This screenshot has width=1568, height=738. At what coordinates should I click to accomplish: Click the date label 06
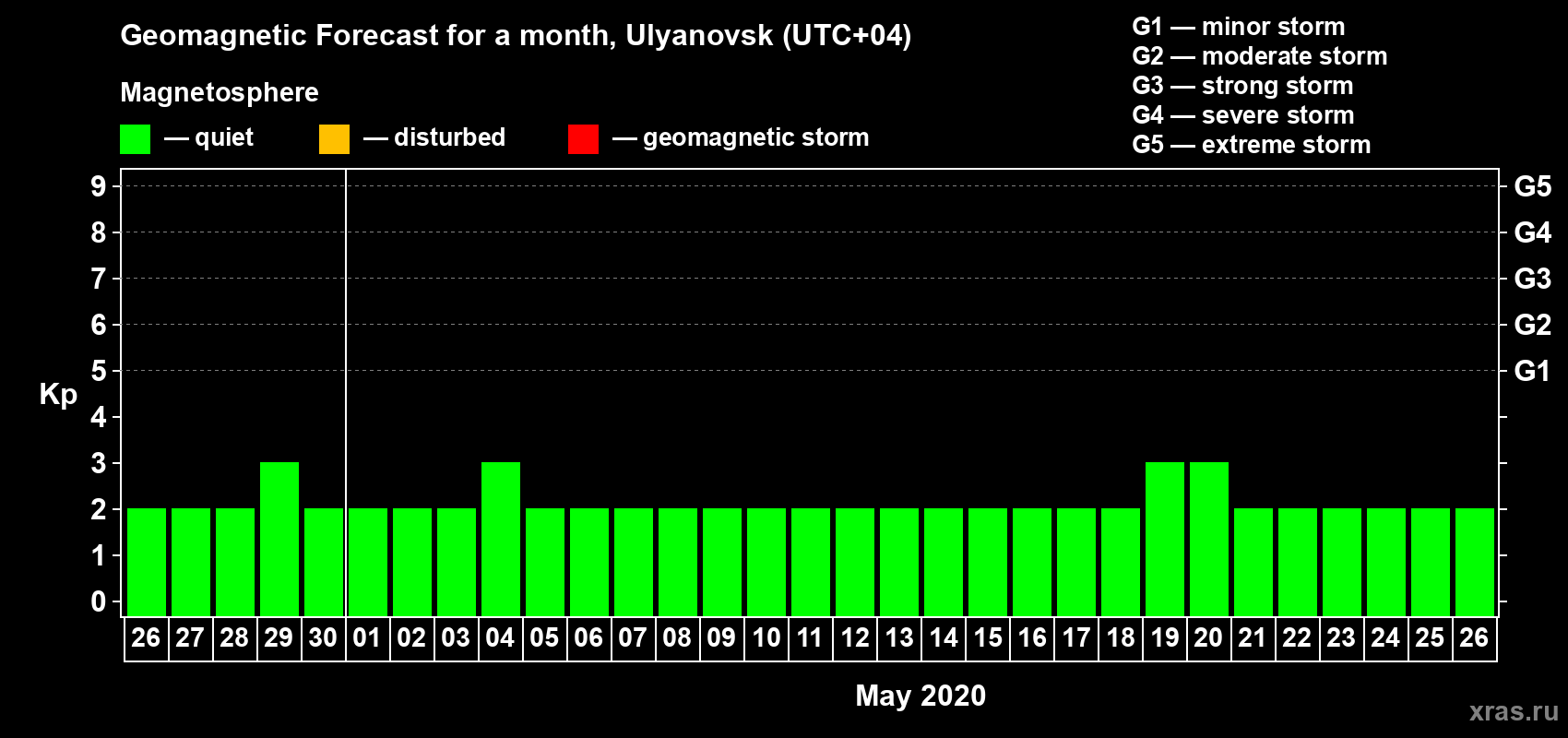tap(588, 638)
